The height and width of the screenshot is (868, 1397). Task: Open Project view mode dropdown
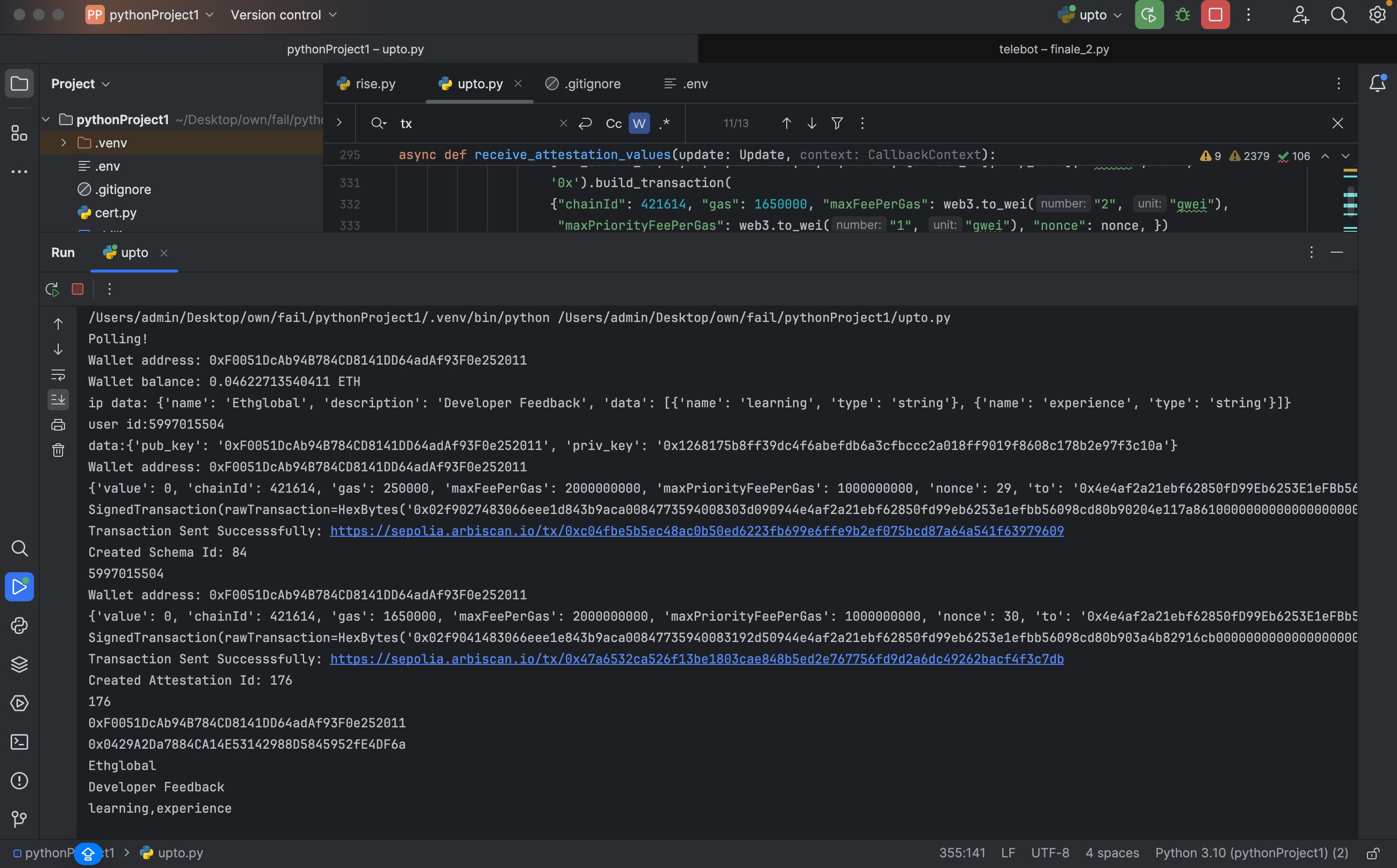pos(81,84)
